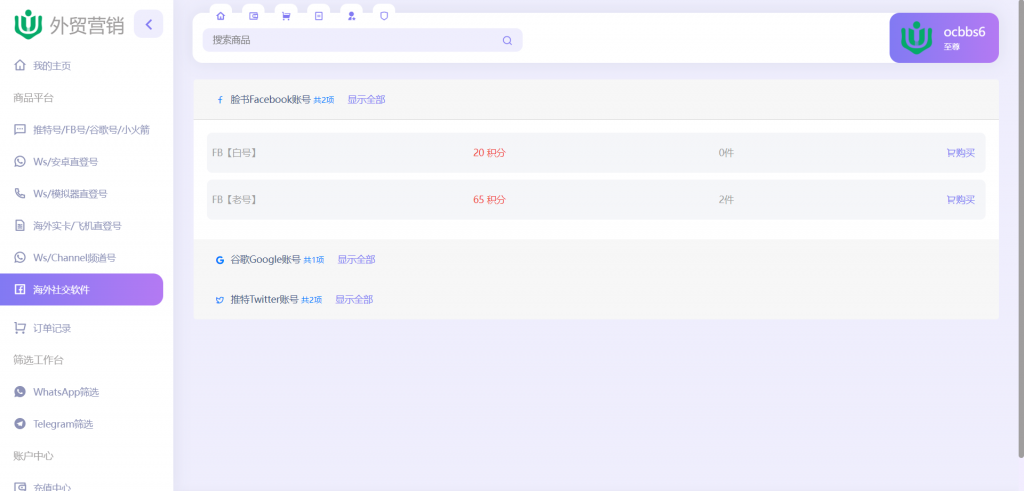1024x491 pixels.
Task: Open the user star icon tab
Action: coord(351,16)
